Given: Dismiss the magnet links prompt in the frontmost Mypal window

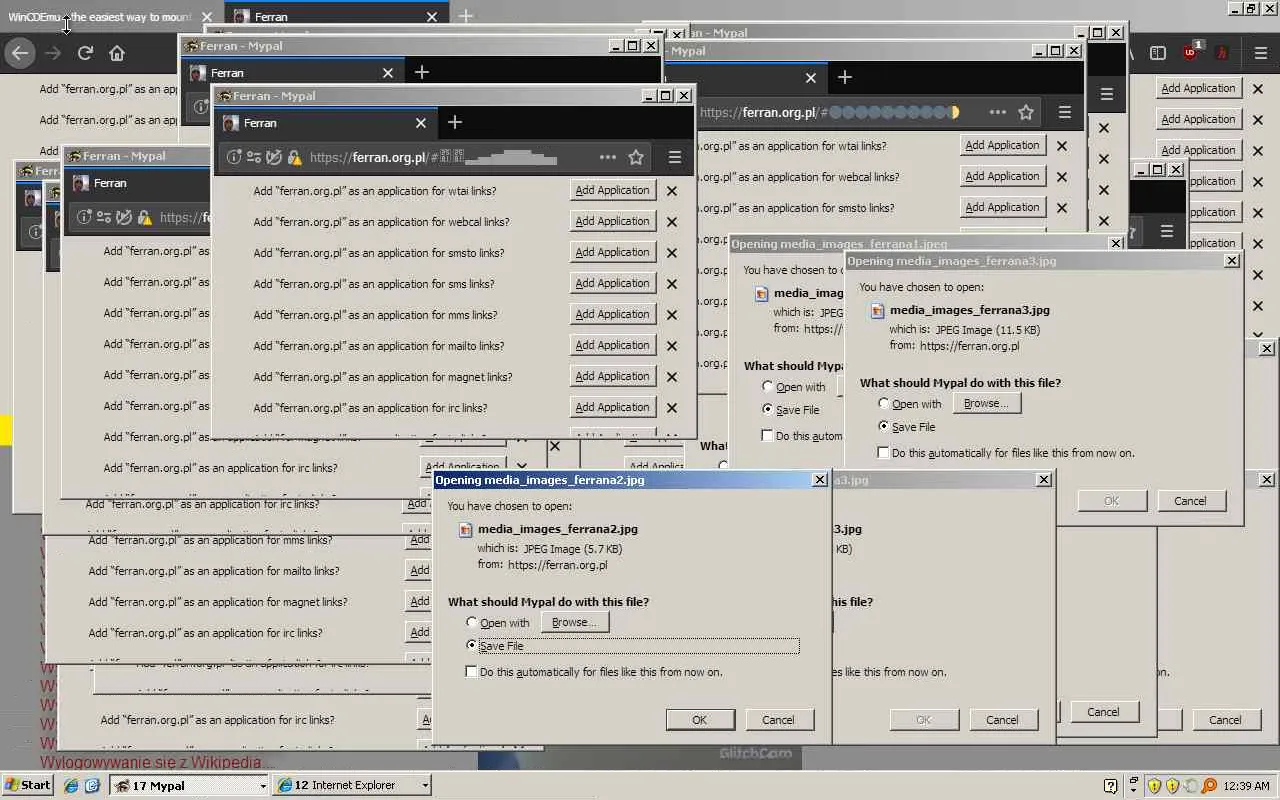Looking at the screenshot, I should [x=672, y=377].
